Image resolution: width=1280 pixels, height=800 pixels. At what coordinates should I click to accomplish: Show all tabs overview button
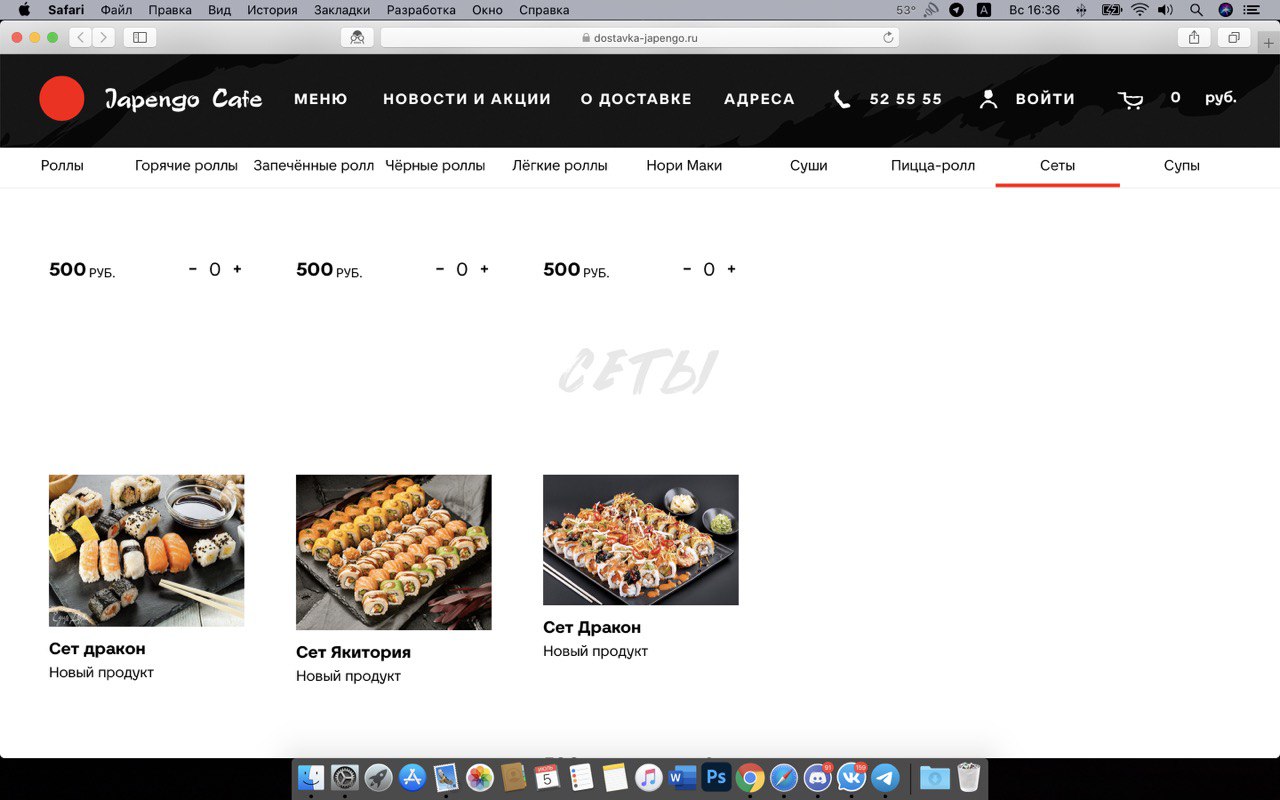coord(1234,37)
